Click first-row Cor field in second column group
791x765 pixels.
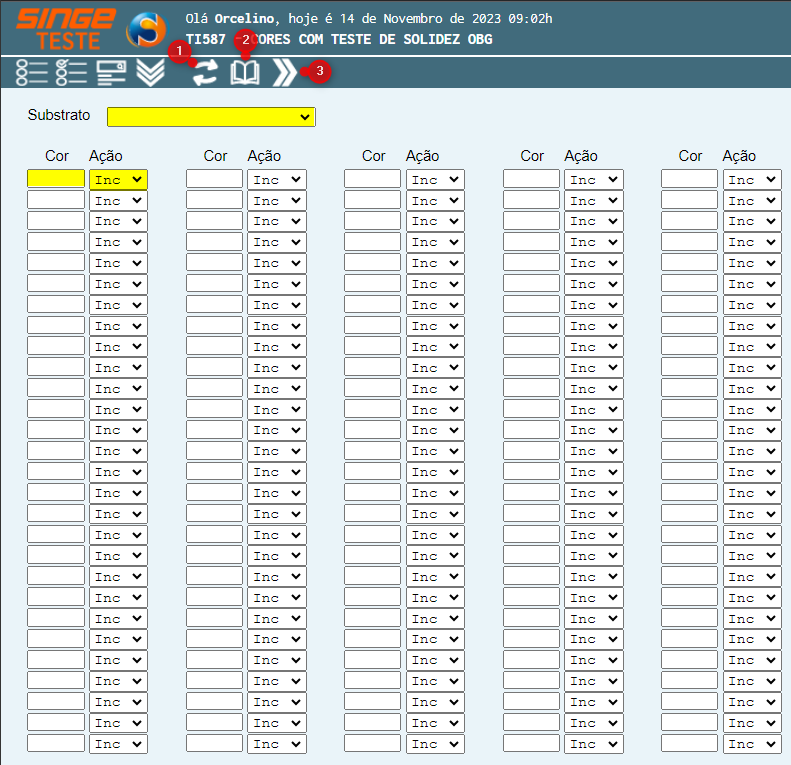[x=214, y=179]
